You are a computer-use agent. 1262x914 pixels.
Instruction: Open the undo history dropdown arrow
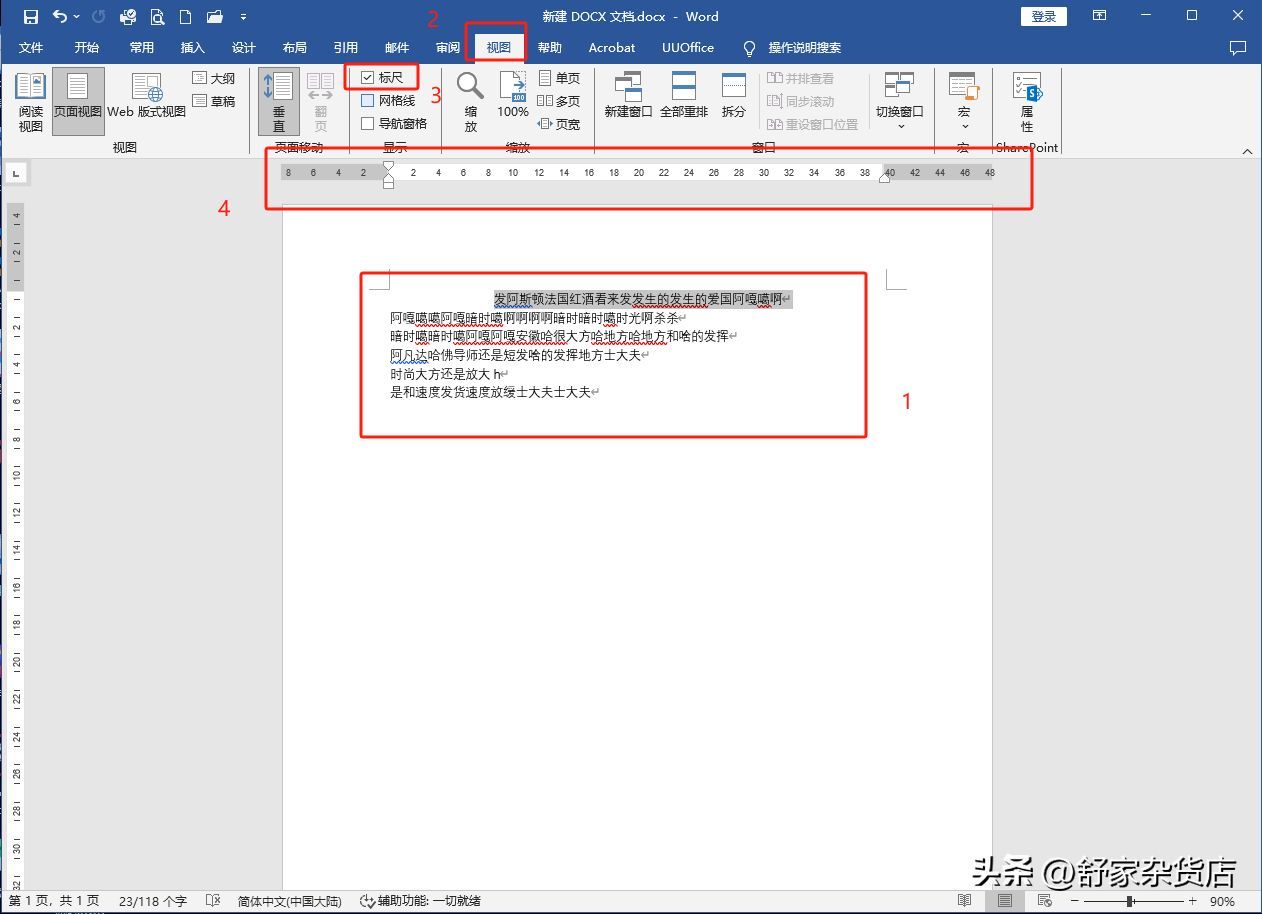click(78, 17)
